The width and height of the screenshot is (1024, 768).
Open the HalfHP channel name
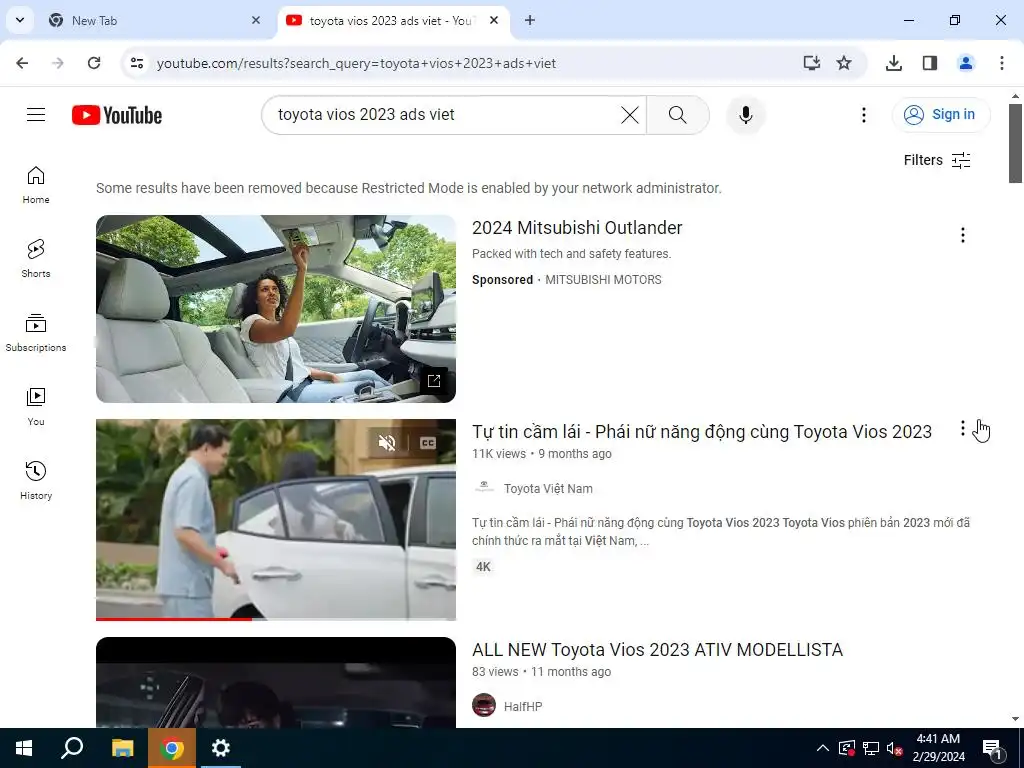point(522,707)
